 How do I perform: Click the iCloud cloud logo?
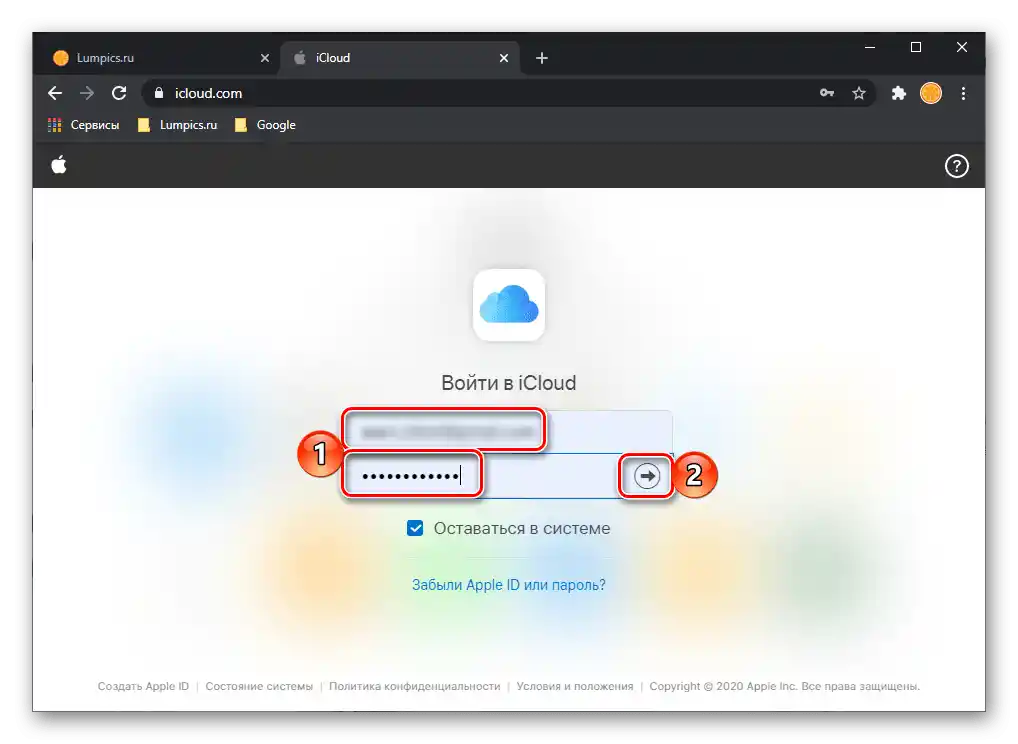[x=509, y=304]
